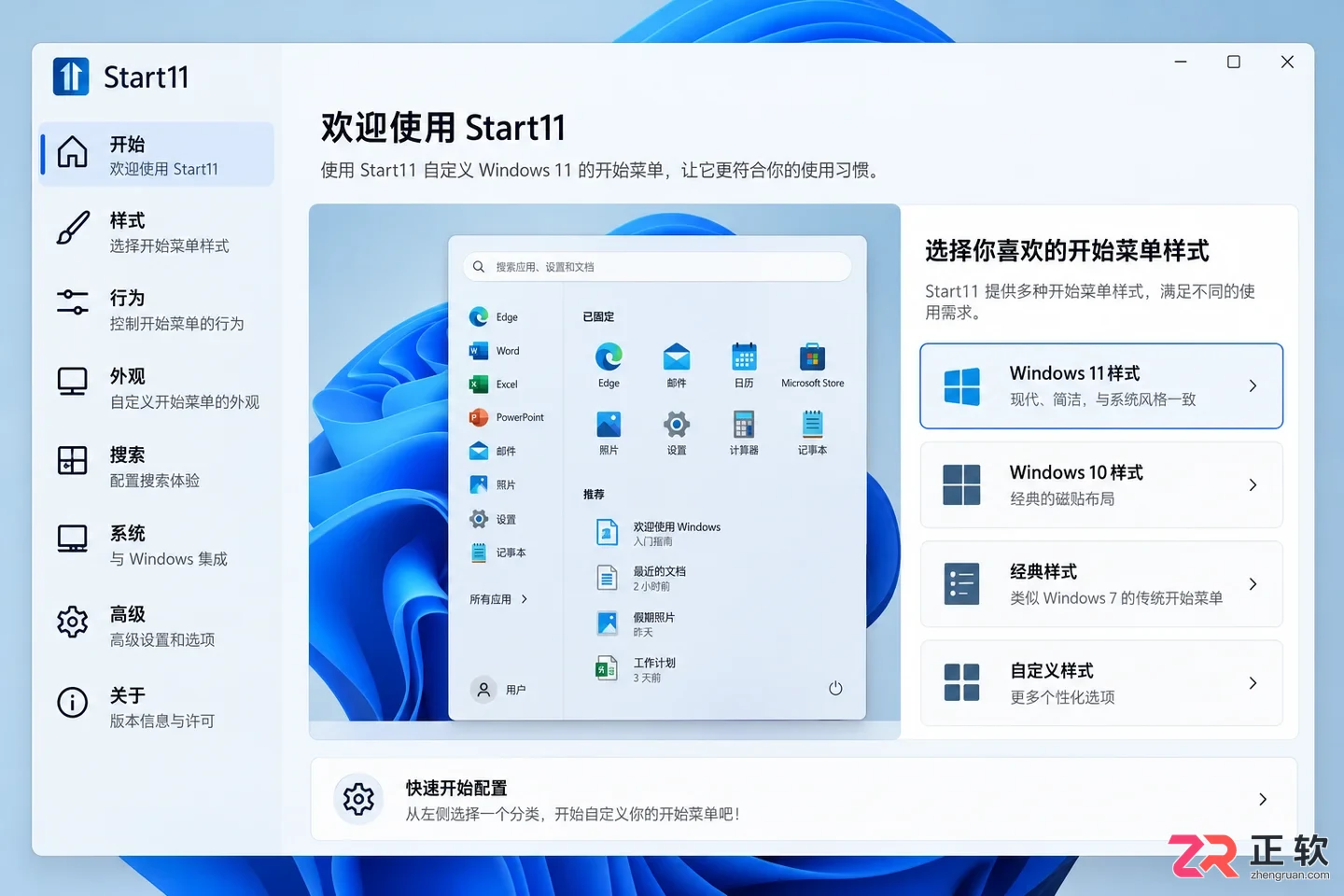Image resolution: width=1344 pixels, height=896 pixels.
Task: Click the power button icon in preview
Action: (835, 689)
